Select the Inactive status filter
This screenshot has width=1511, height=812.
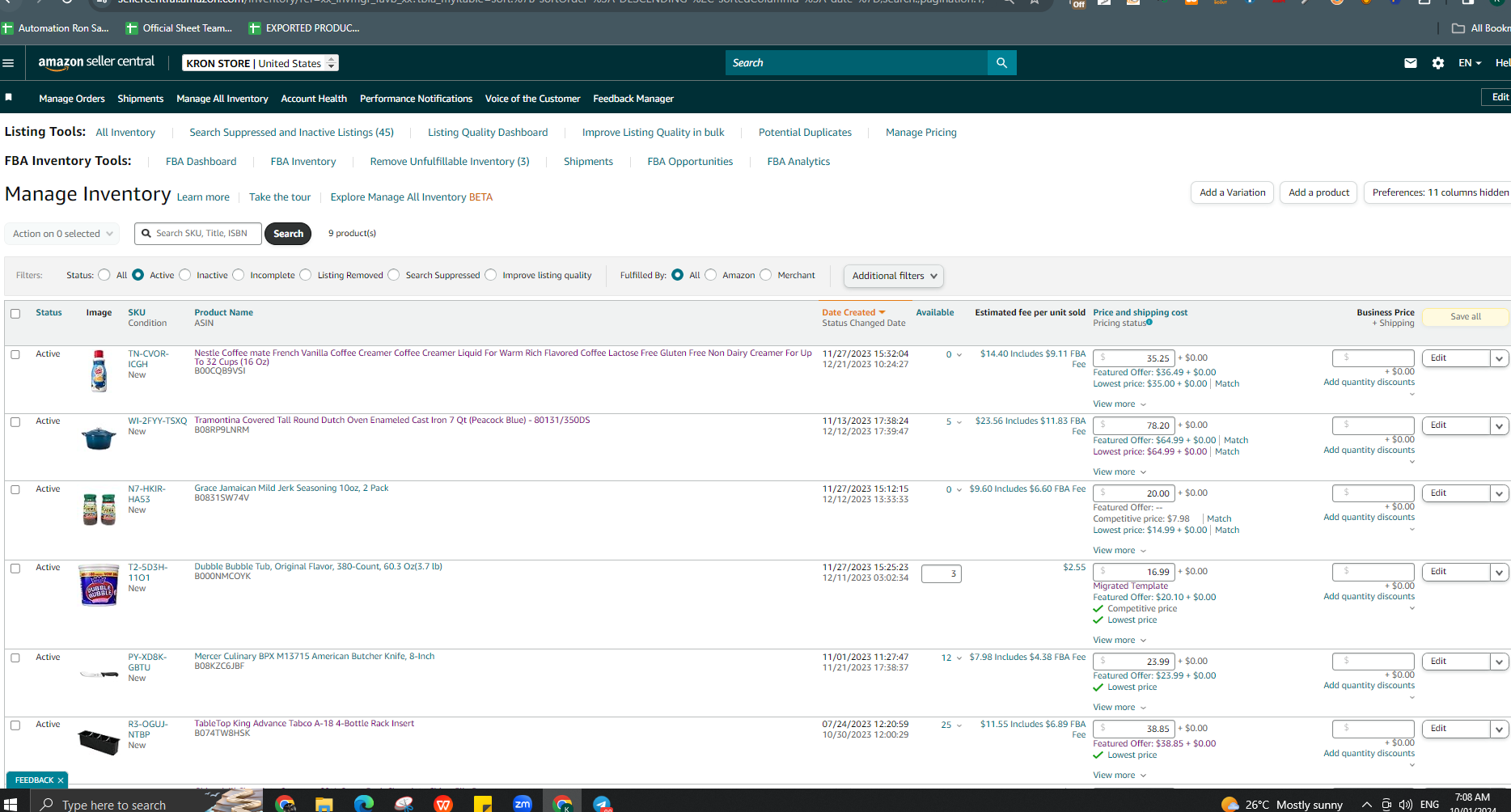(185, 275)
